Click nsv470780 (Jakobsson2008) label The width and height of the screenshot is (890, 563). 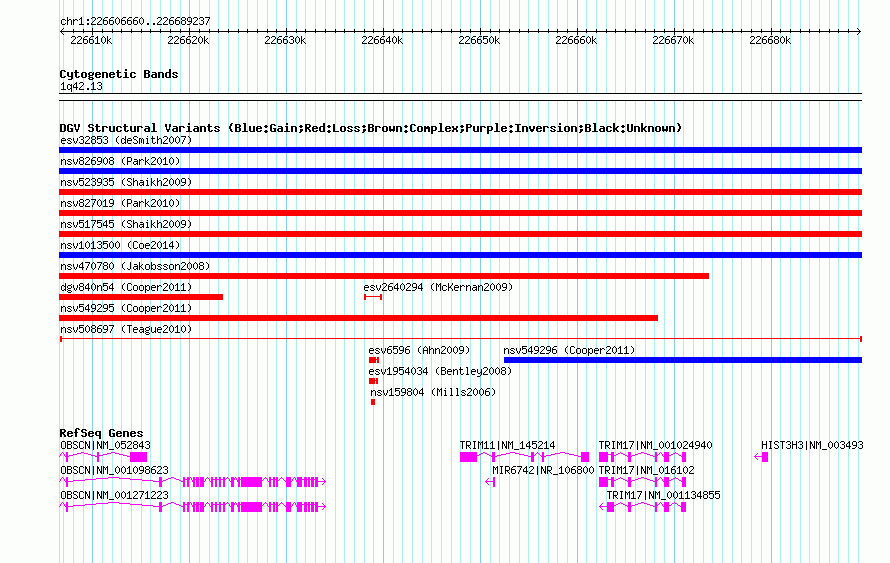click(135, 266)
